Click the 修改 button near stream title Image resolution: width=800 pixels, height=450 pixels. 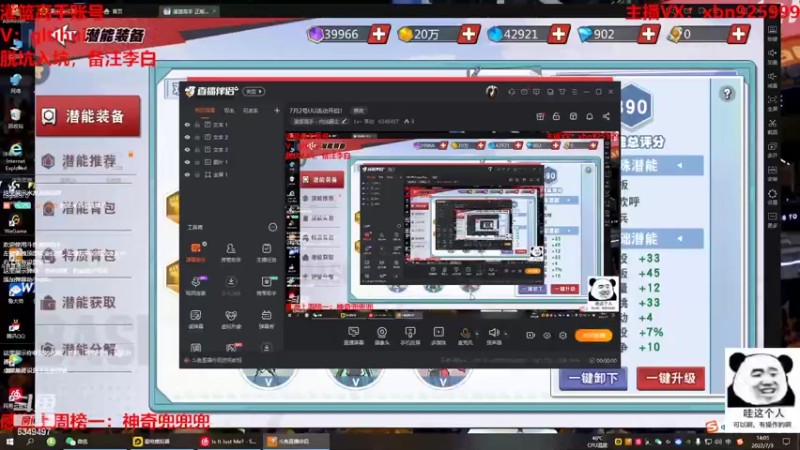[359, 111]
